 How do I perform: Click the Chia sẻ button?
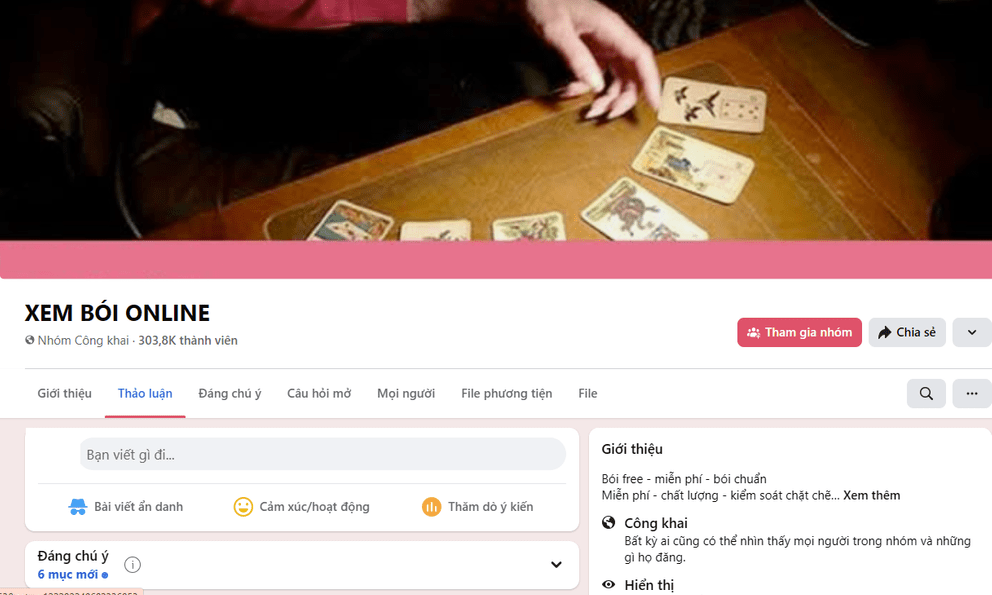pos(907,332)
